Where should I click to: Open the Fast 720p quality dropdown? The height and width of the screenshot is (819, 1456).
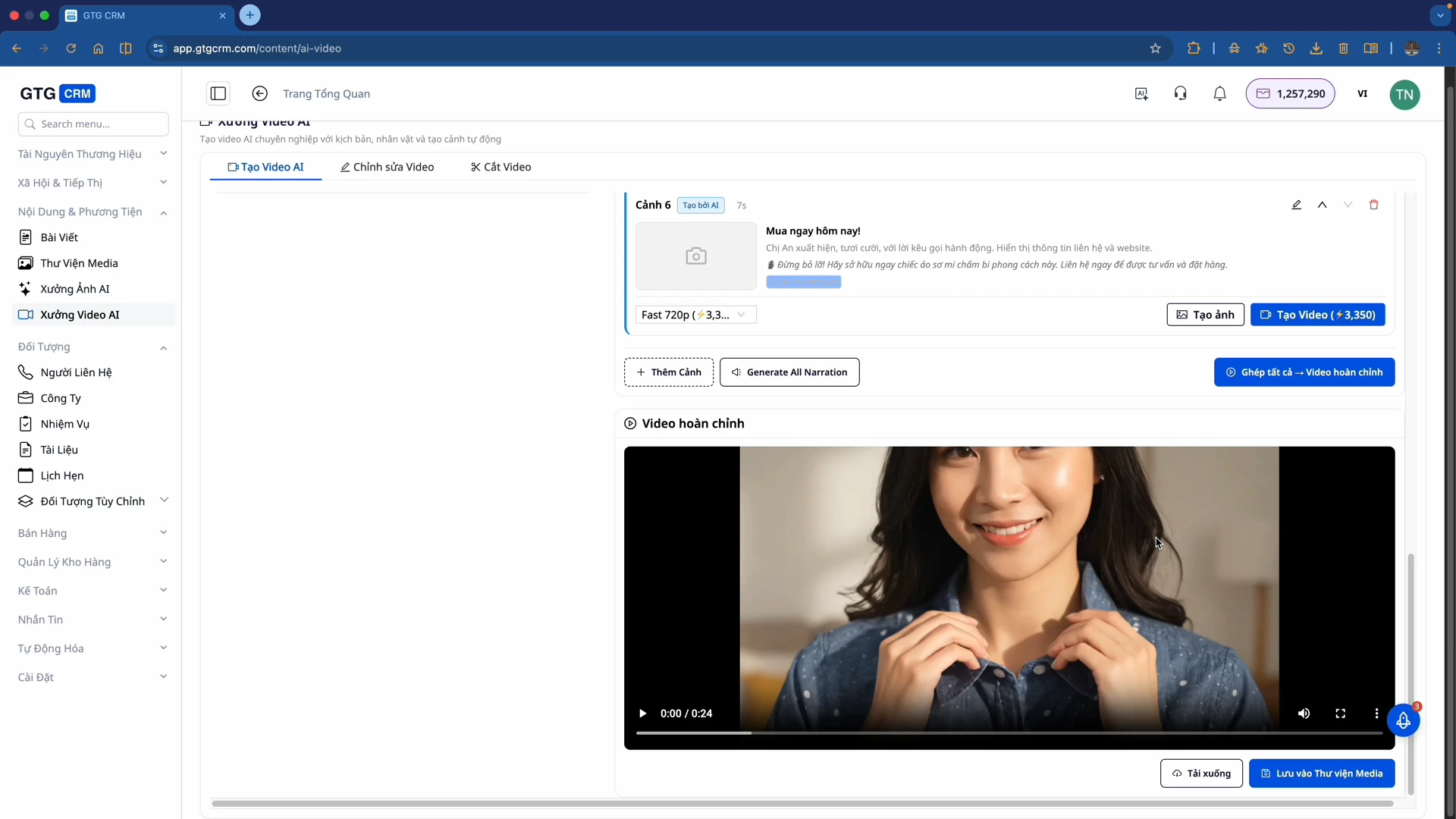tap(695, 315)
